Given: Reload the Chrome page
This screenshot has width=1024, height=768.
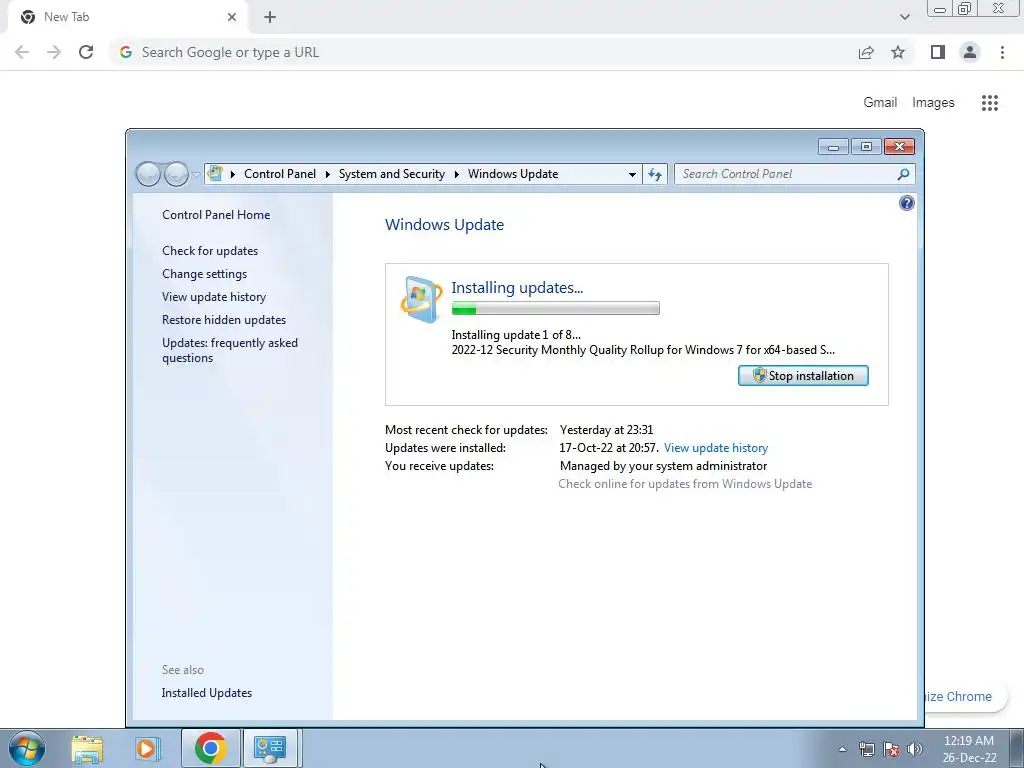Looking at the screenshot, I should point(86,52).
